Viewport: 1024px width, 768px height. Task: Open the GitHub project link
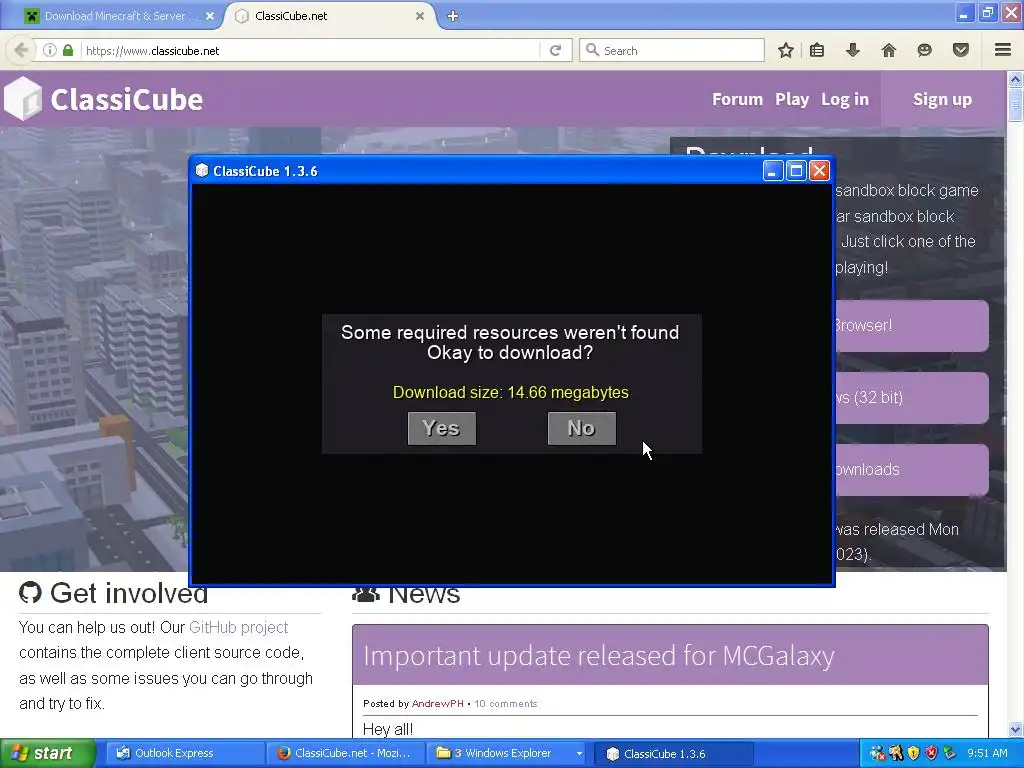tap(238, 627)
